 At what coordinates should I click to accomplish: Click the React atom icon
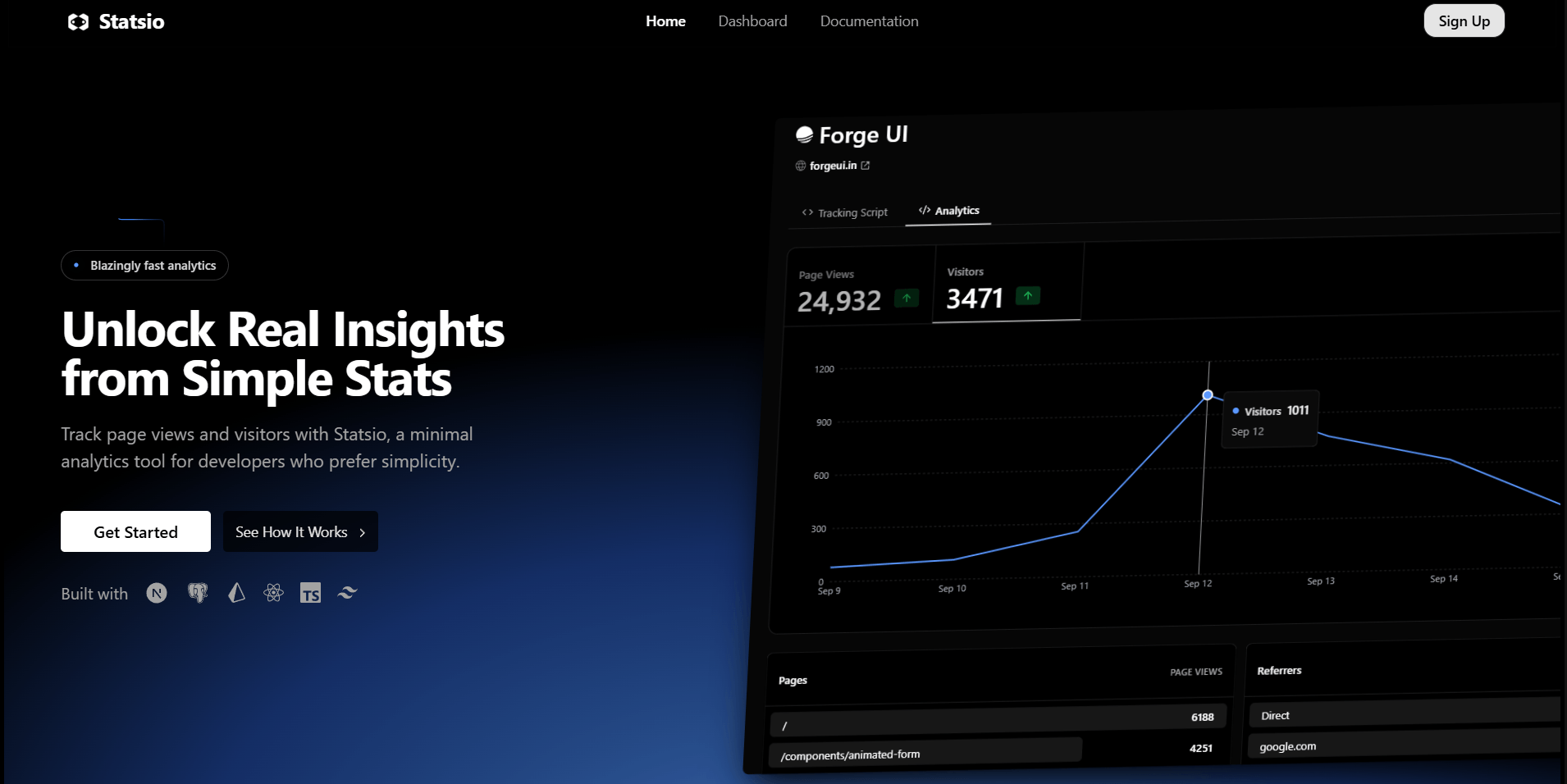[273, 593]
